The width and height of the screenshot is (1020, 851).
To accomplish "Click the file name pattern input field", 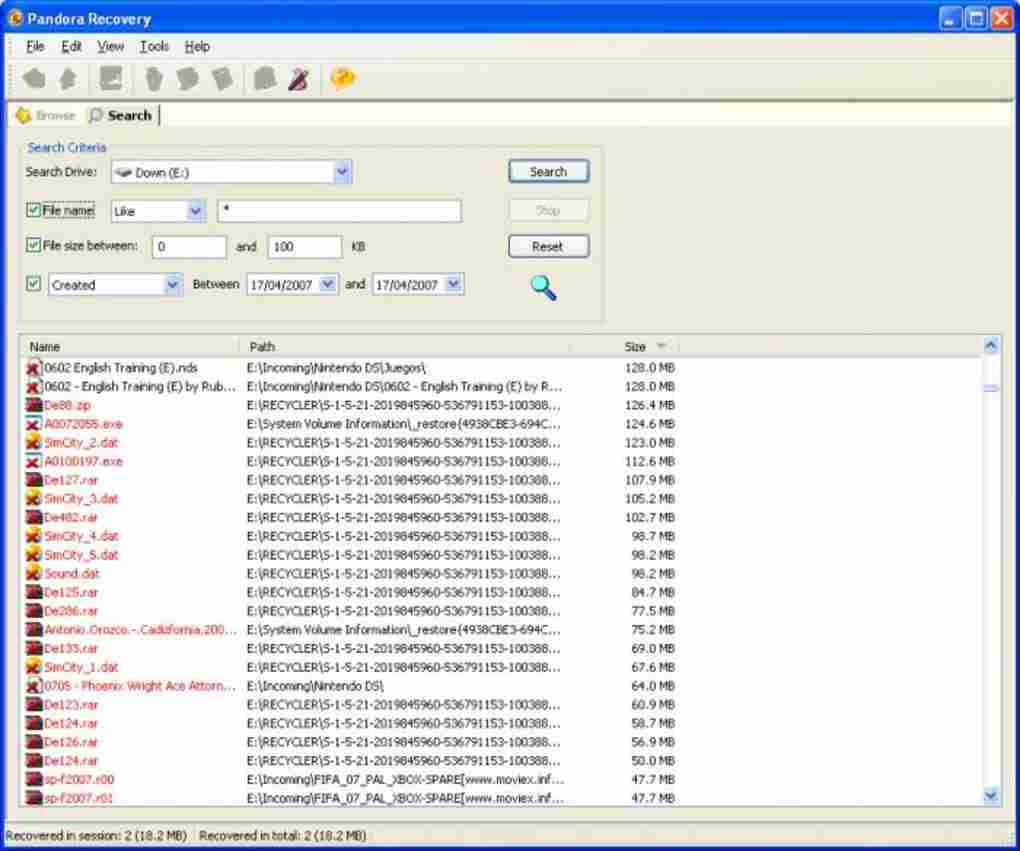I will tap(340, 211).
